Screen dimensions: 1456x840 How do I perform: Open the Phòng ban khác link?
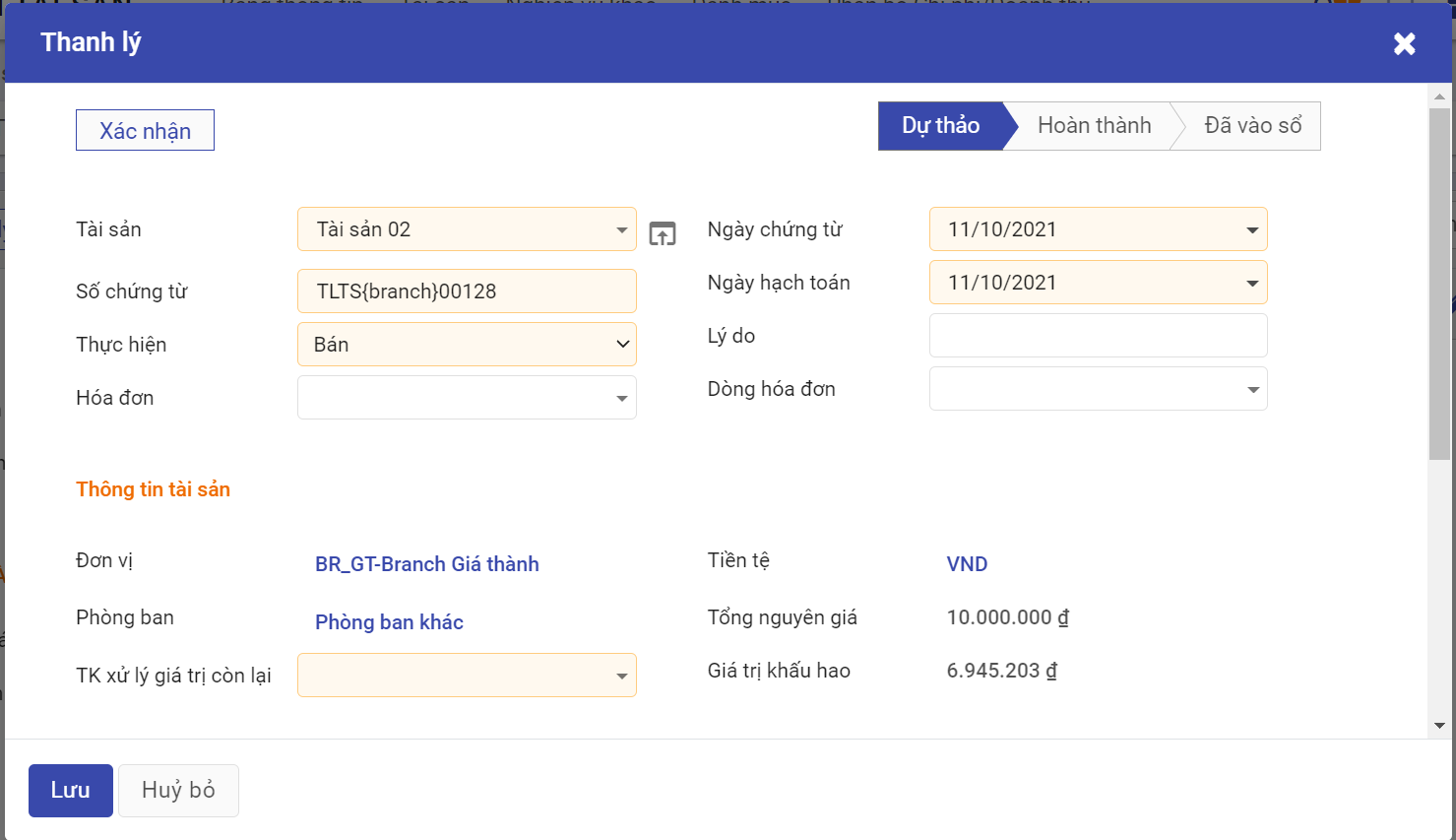pos(389,622)
